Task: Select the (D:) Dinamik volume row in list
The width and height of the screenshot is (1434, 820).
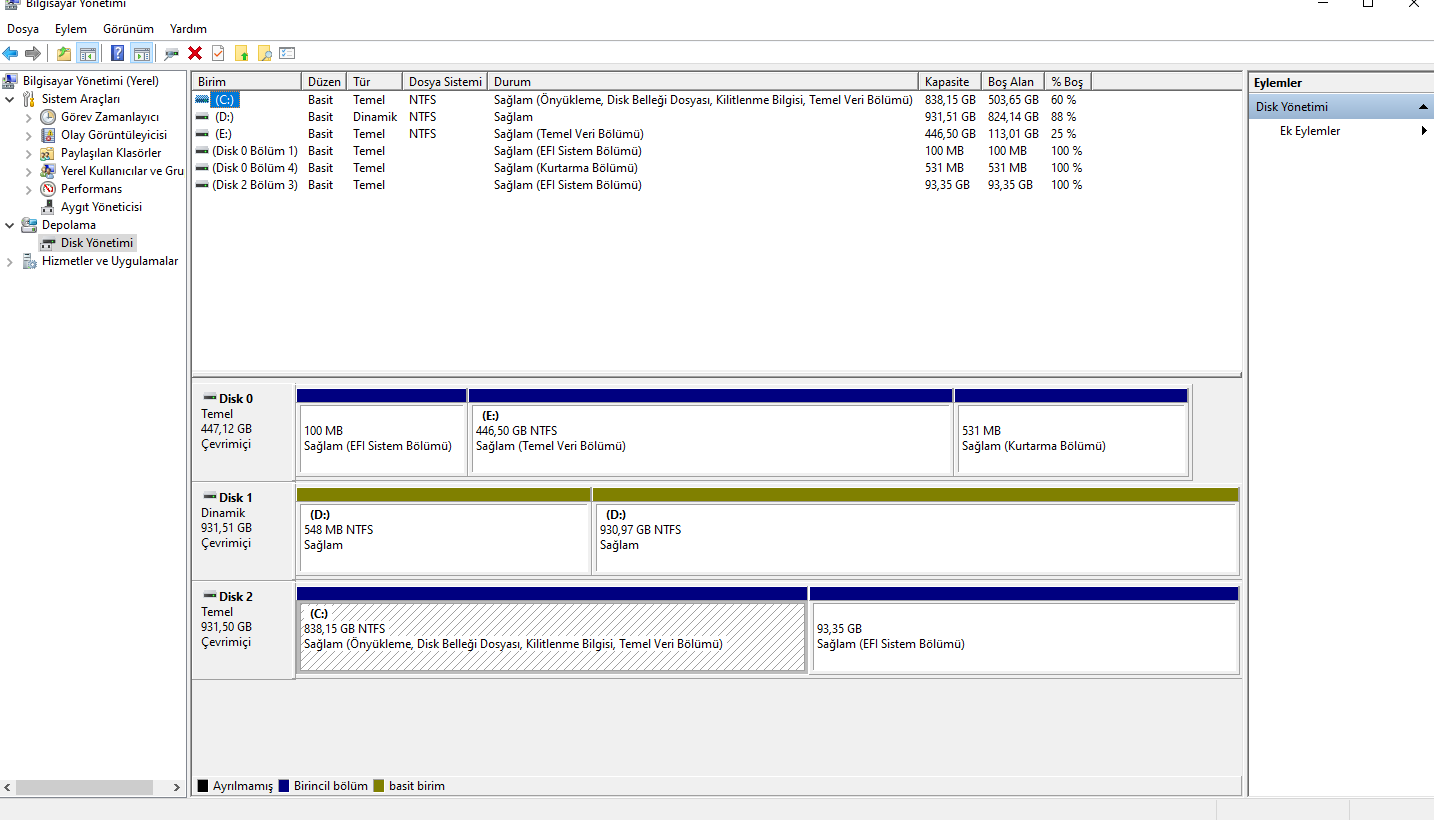Action: 640,117
